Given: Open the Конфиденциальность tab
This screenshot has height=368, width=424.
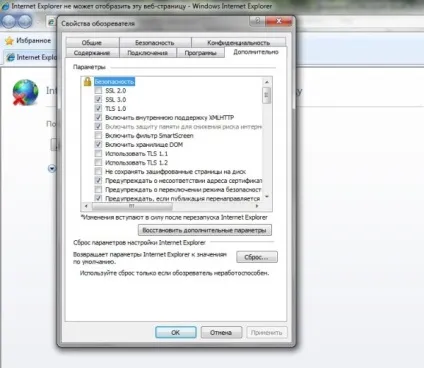Looking at the screenshot, I should (x=238, y=43).
